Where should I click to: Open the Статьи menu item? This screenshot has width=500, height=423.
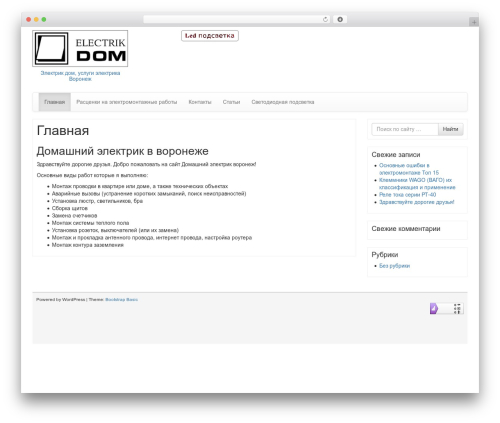231,102
